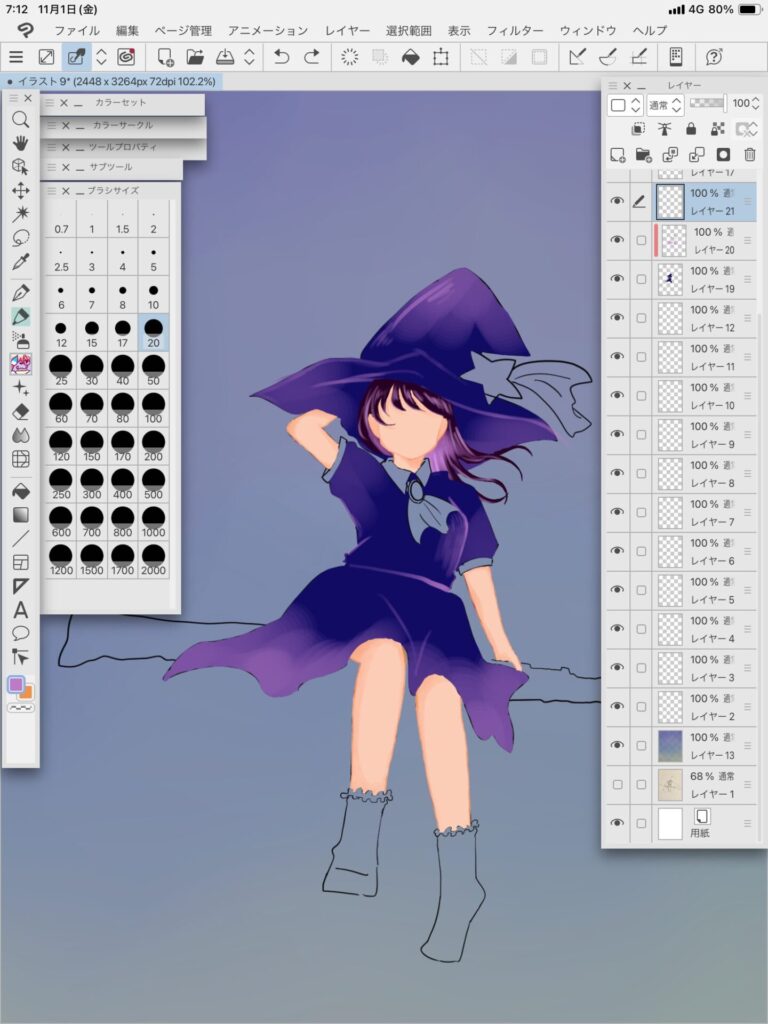This screenshot has width=768, height=1024.
Task: Open the 通常 blending mode dropdown
Action: tap(664, 104)
